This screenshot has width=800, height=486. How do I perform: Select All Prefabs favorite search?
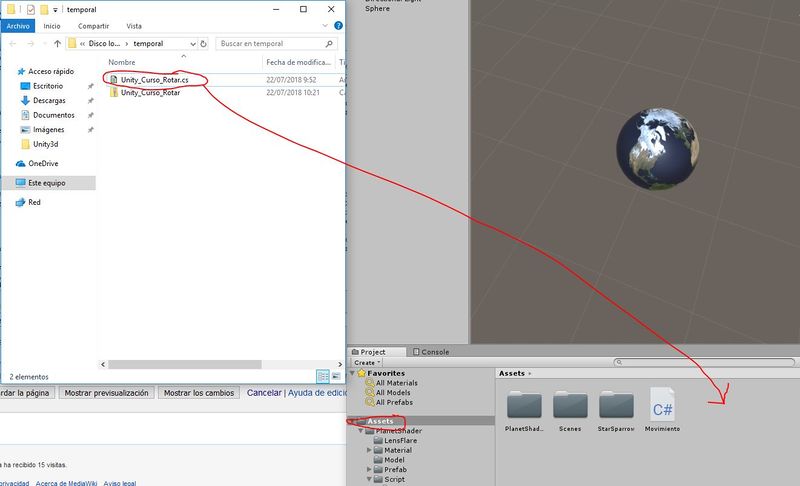click(394, 402)
